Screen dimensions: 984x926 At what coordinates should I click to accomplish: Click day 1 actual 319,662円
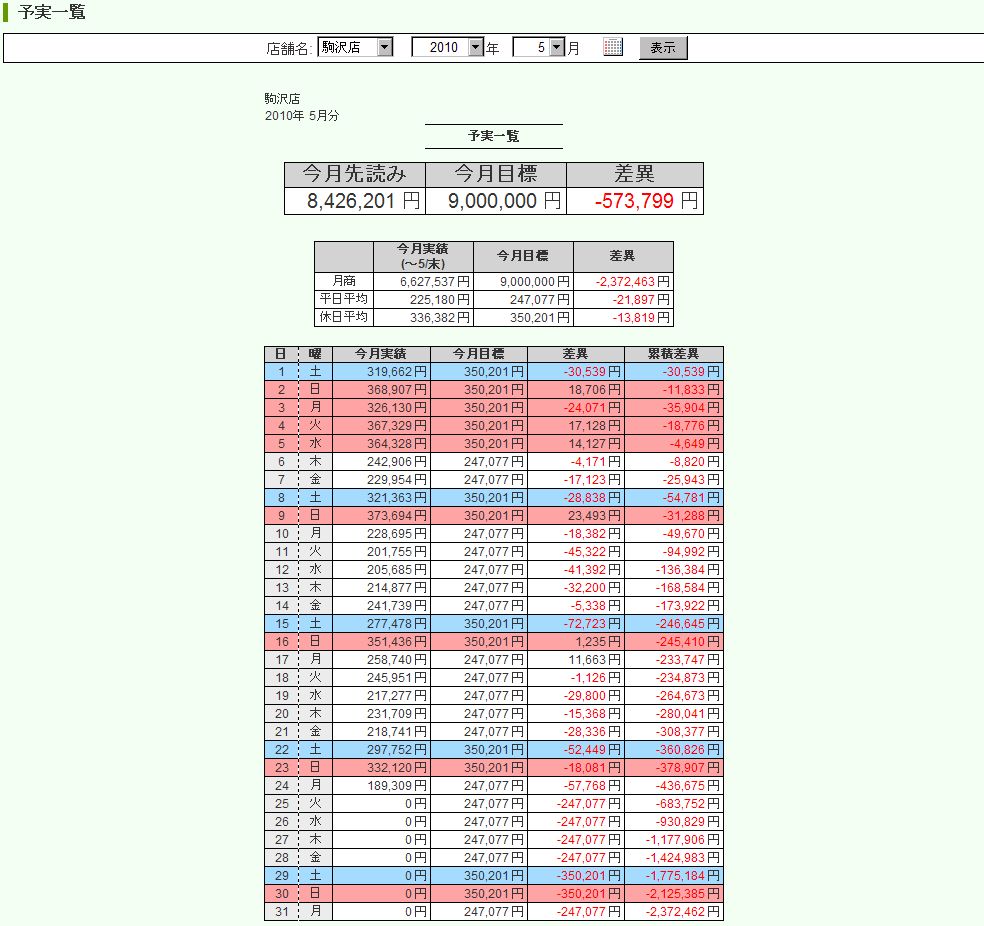coord(382,371)
